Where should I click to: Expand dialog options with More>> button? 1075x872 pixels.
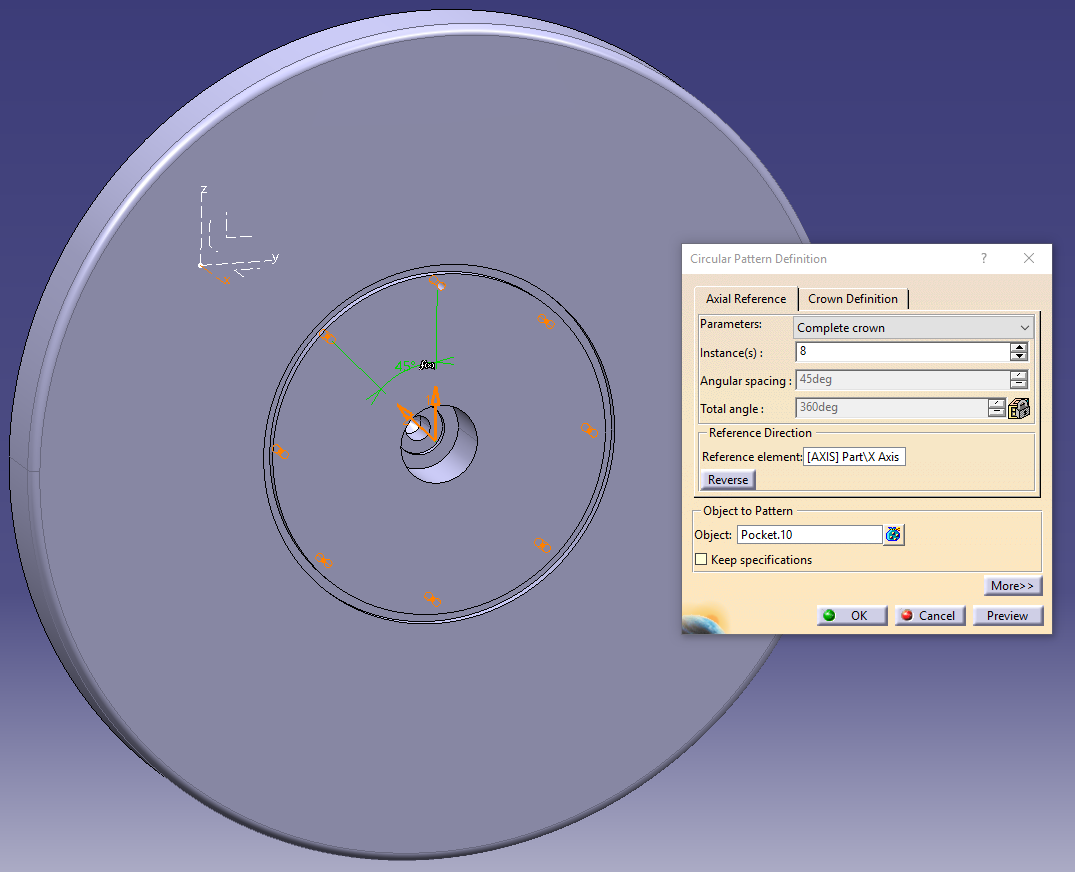(1013, 585)
